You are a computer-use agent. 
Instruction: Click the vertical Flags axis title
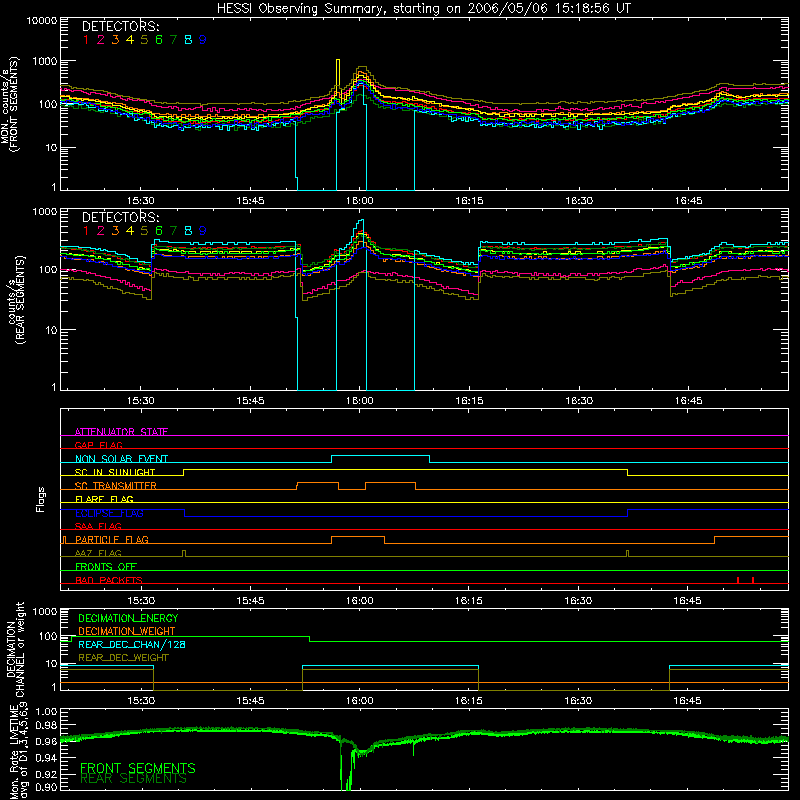tap(41, 499)
